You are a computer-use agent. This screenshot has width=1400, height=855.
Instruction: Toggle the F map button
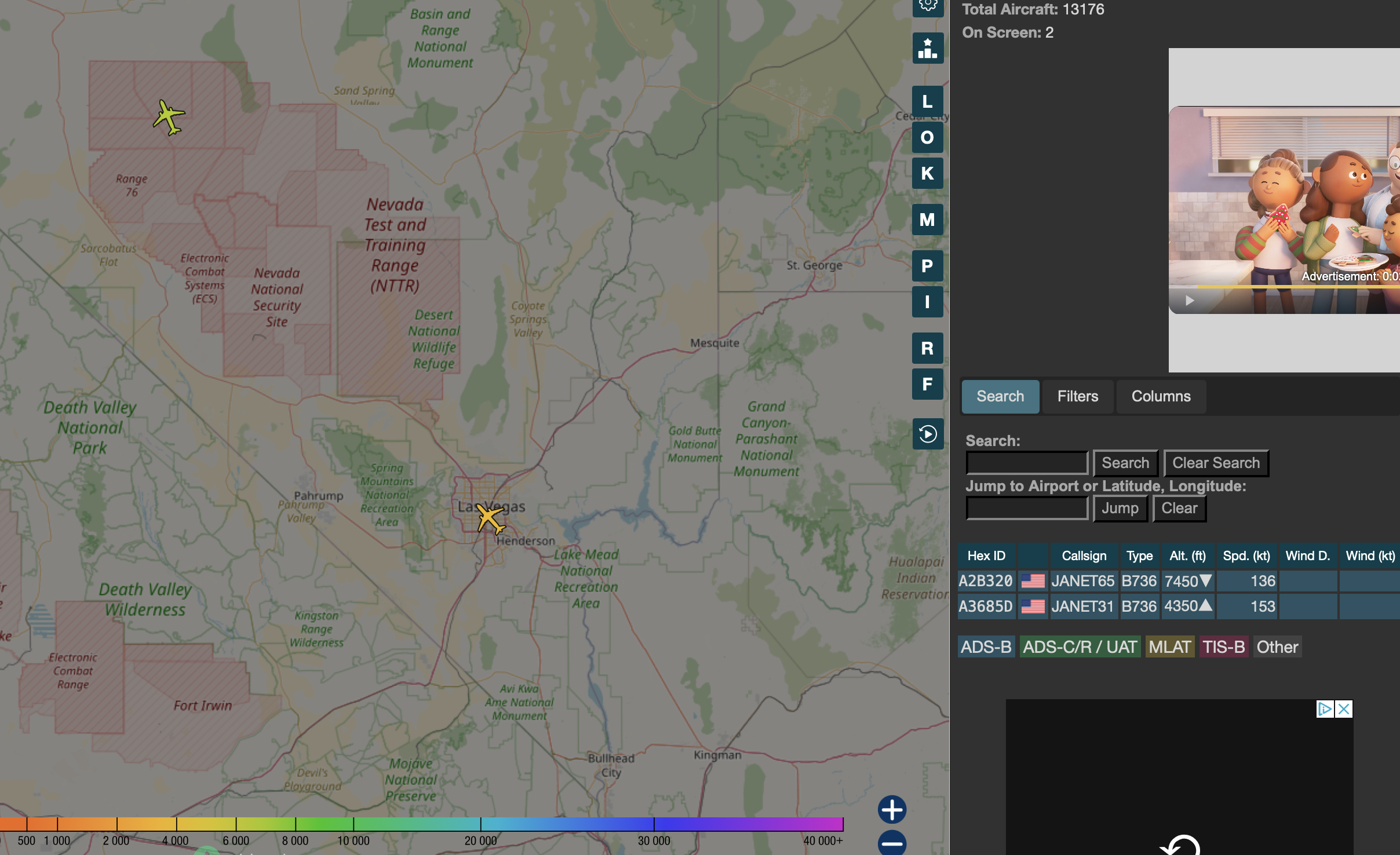click(x=928, y=384)
